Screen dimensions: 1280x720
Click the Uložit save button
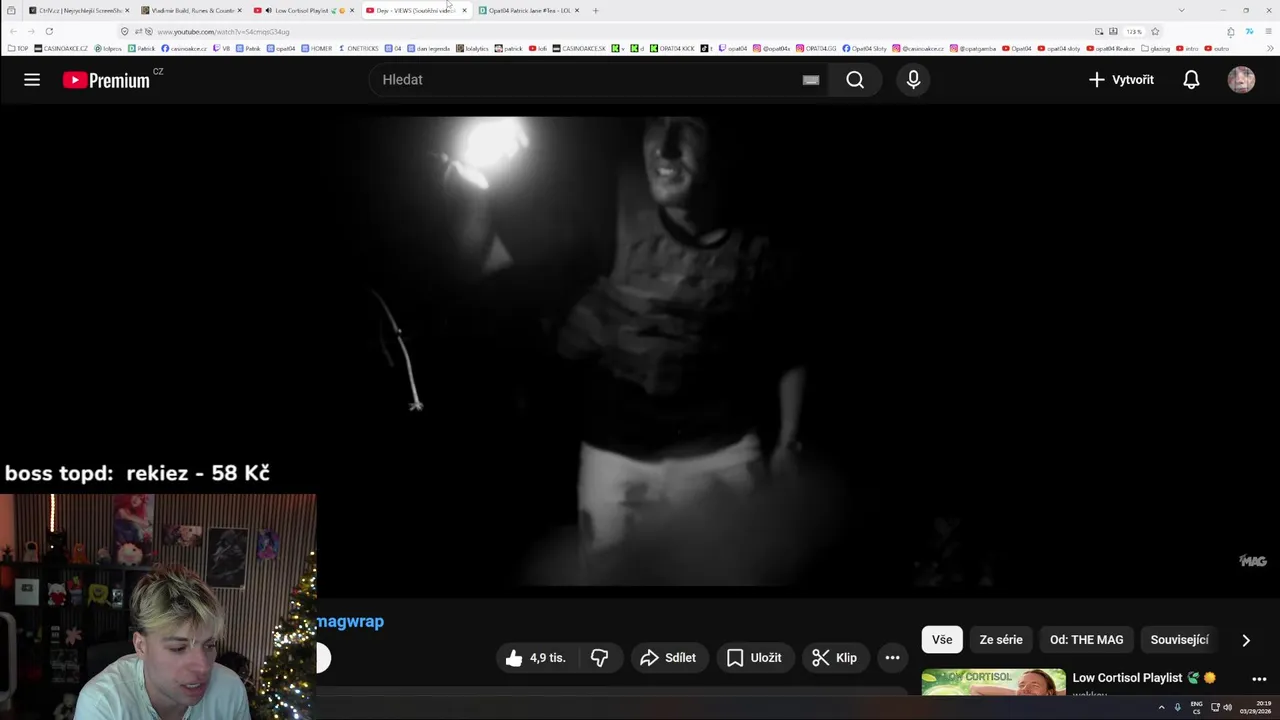coord(754,657)
